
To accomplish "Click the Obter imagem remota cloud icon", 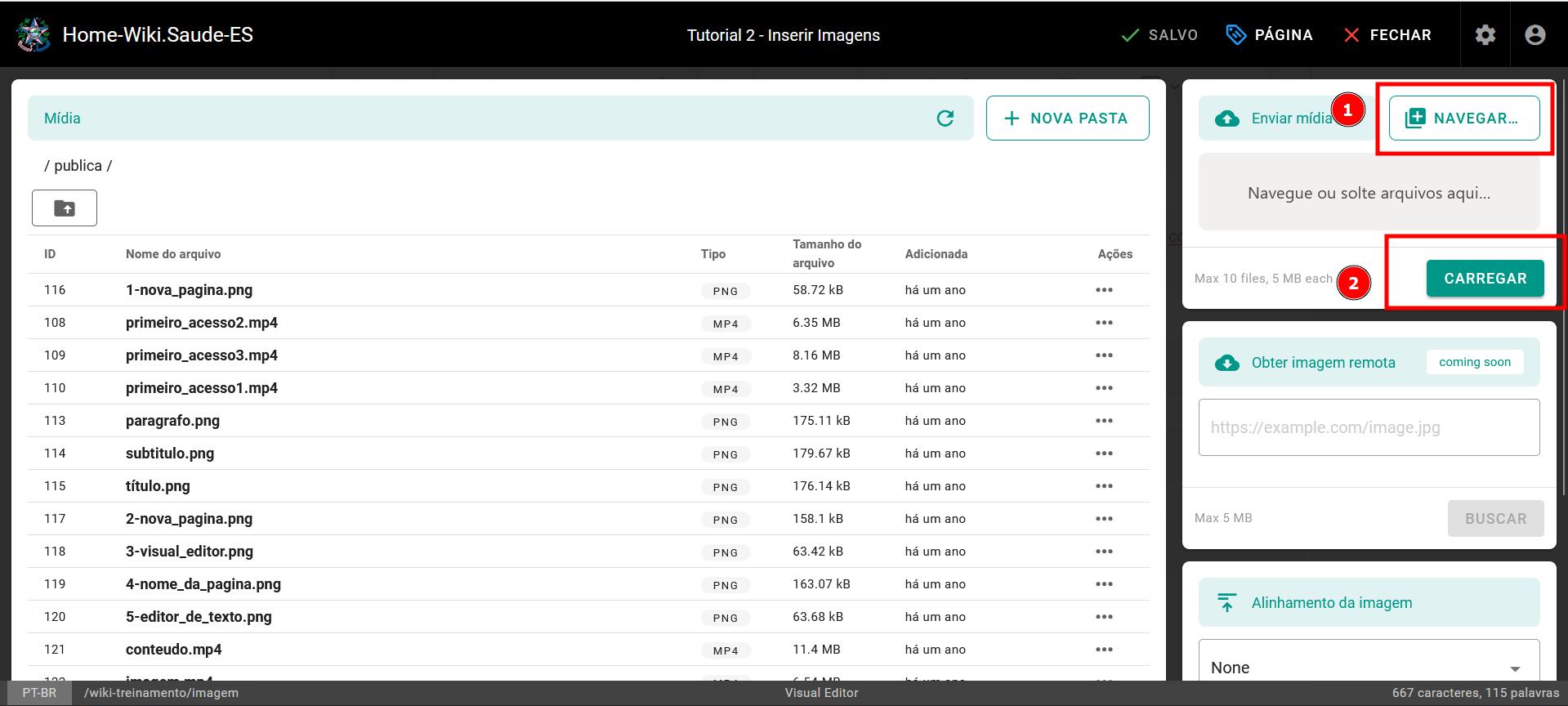I will tap(1226, 363).
